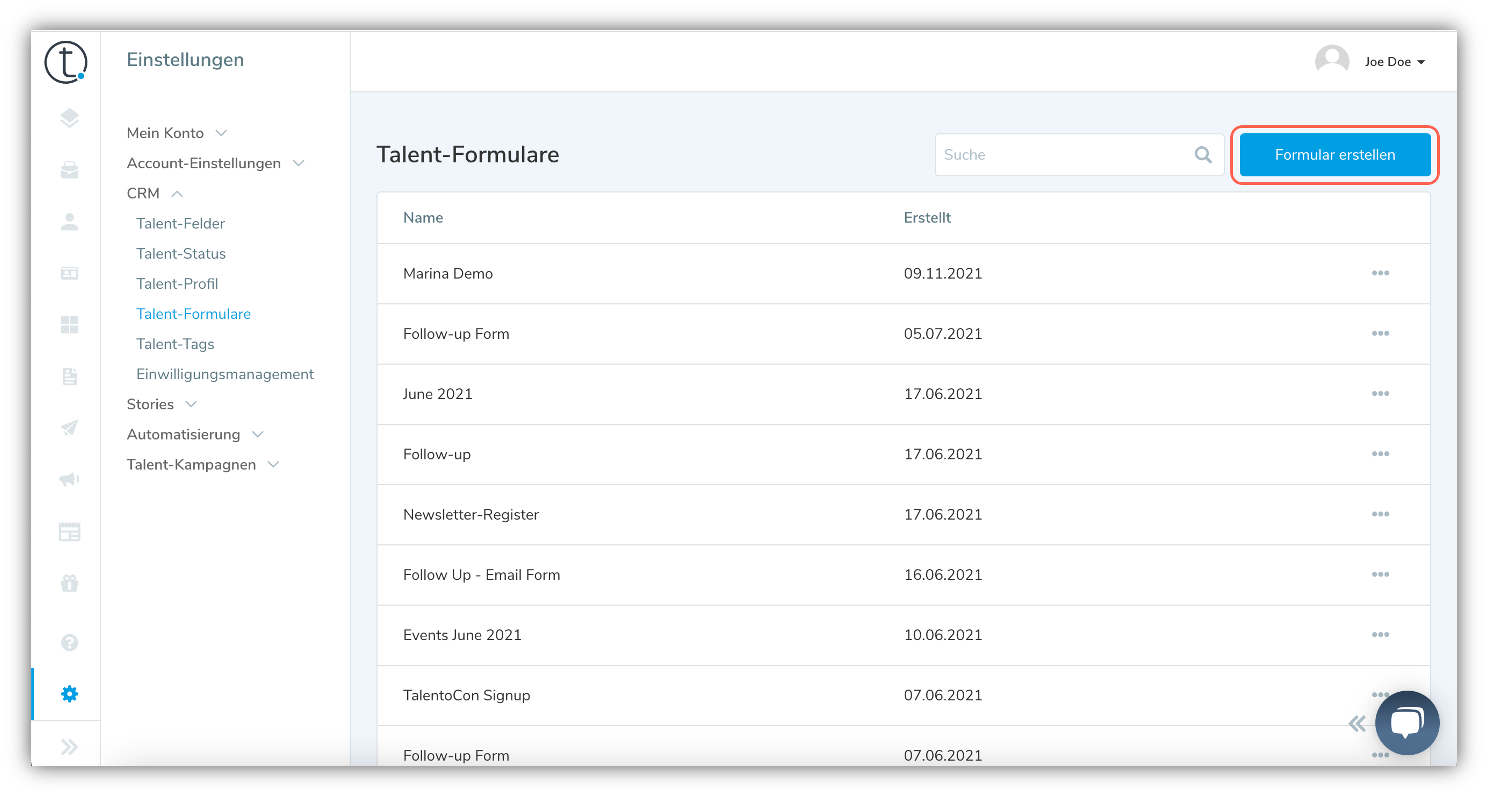1488x796 pixels.
Task: Open three-dots menu for Marina Demo
Action: pyautogui.click(x=1380, y=273)
